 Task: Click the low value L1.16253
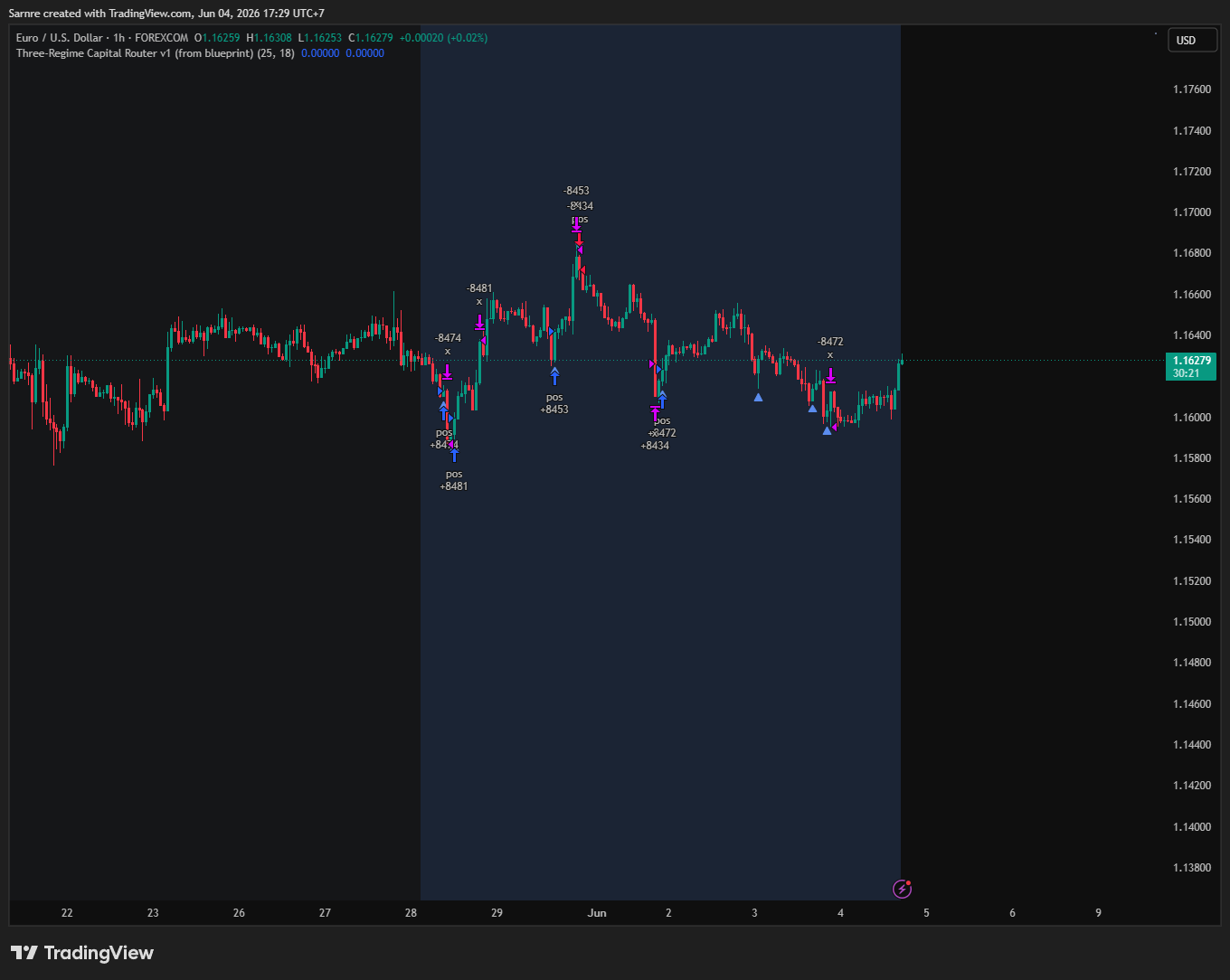click(320, 38)
